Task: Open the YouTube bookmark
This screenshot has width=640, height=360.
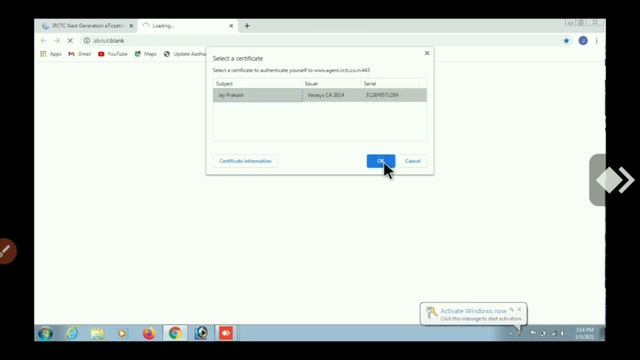Action: pyautogui.click(x=113, y=54)
